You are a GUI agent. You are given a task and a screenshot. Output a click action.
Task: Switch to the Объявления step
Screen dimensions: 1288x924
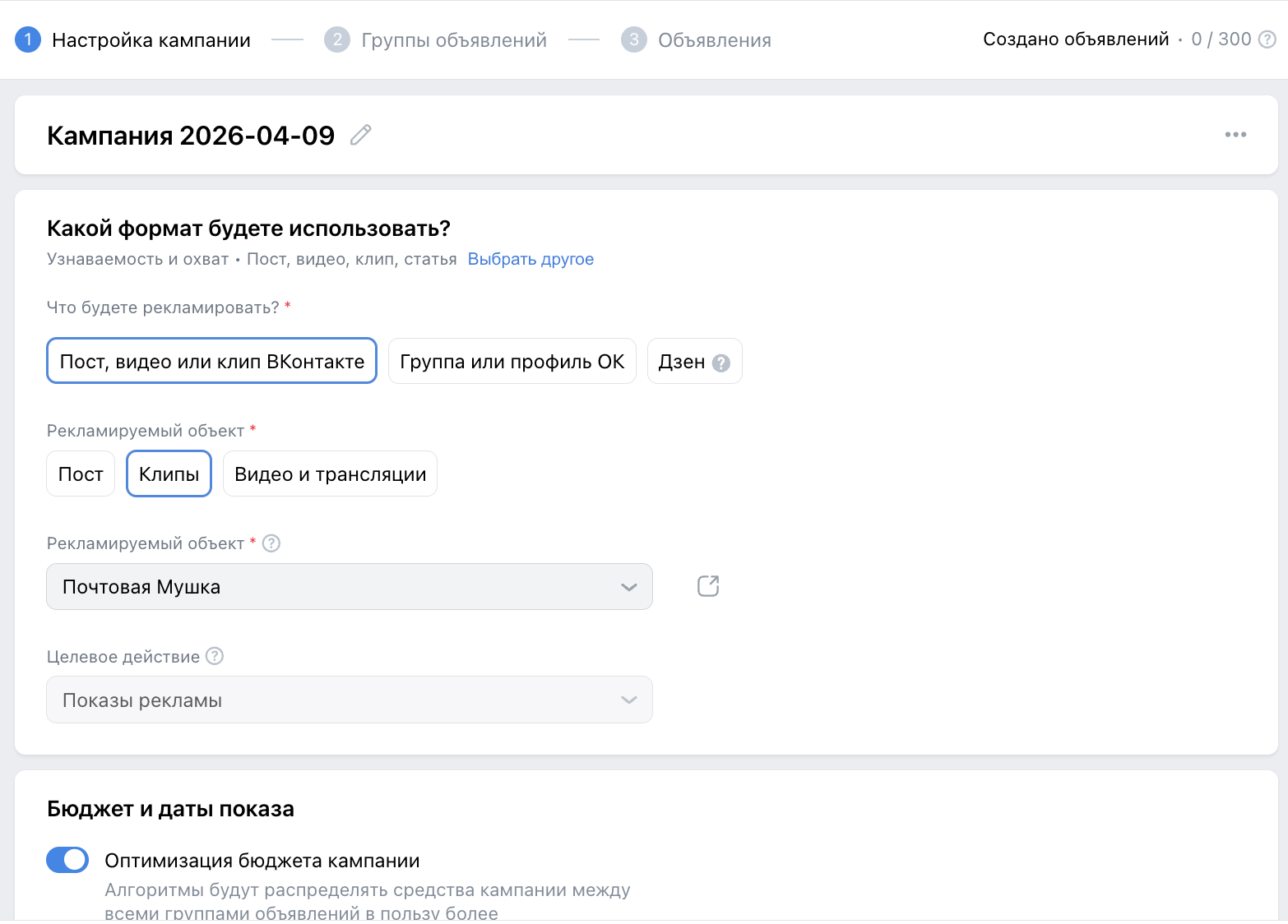coord(714,39)
